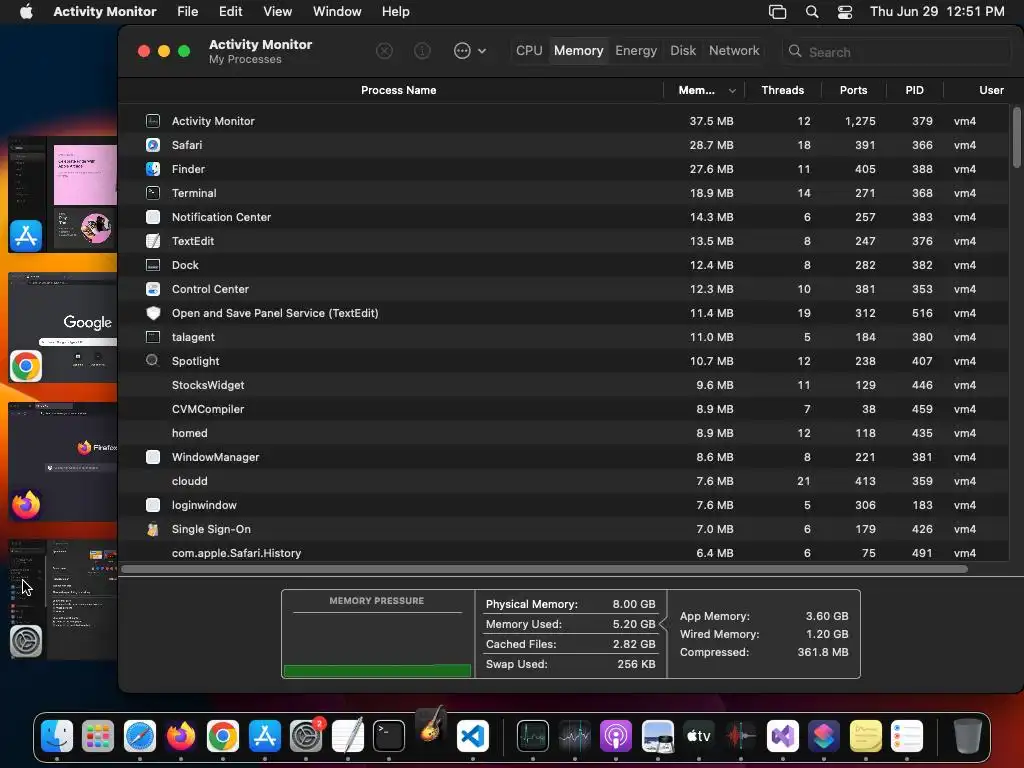Open Visual Studio Code from the Dock
1024x768 pixels.
(x=472, y=736)
